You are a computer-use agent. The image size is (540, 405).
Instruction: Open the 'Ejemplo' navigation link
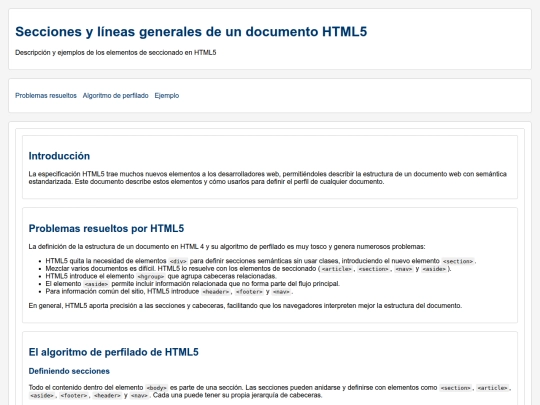pos(167,95)
